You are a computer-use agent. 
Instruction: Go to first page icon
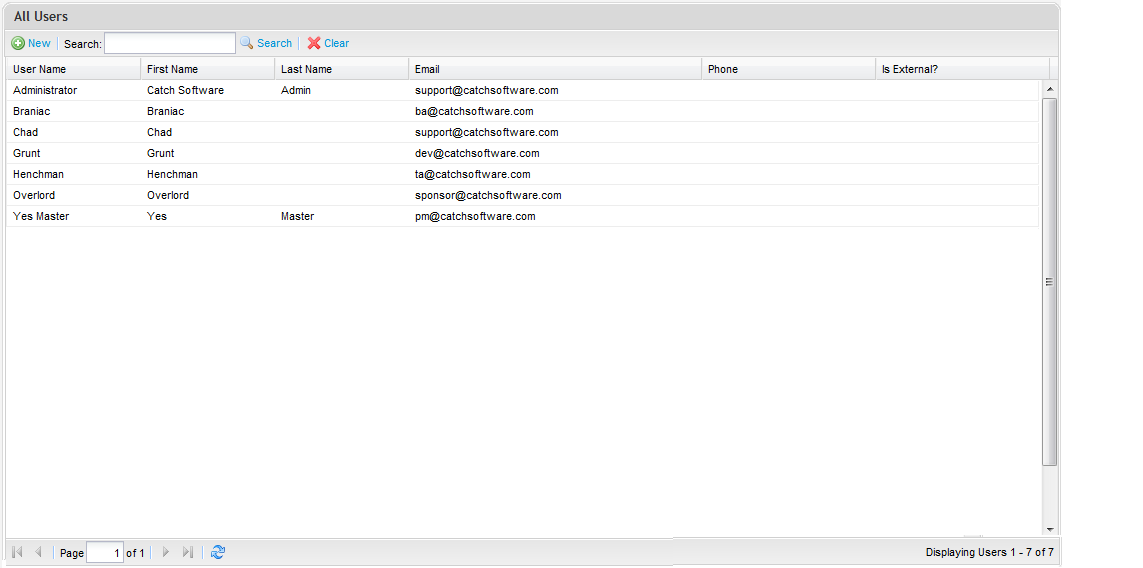click(18, 552)
